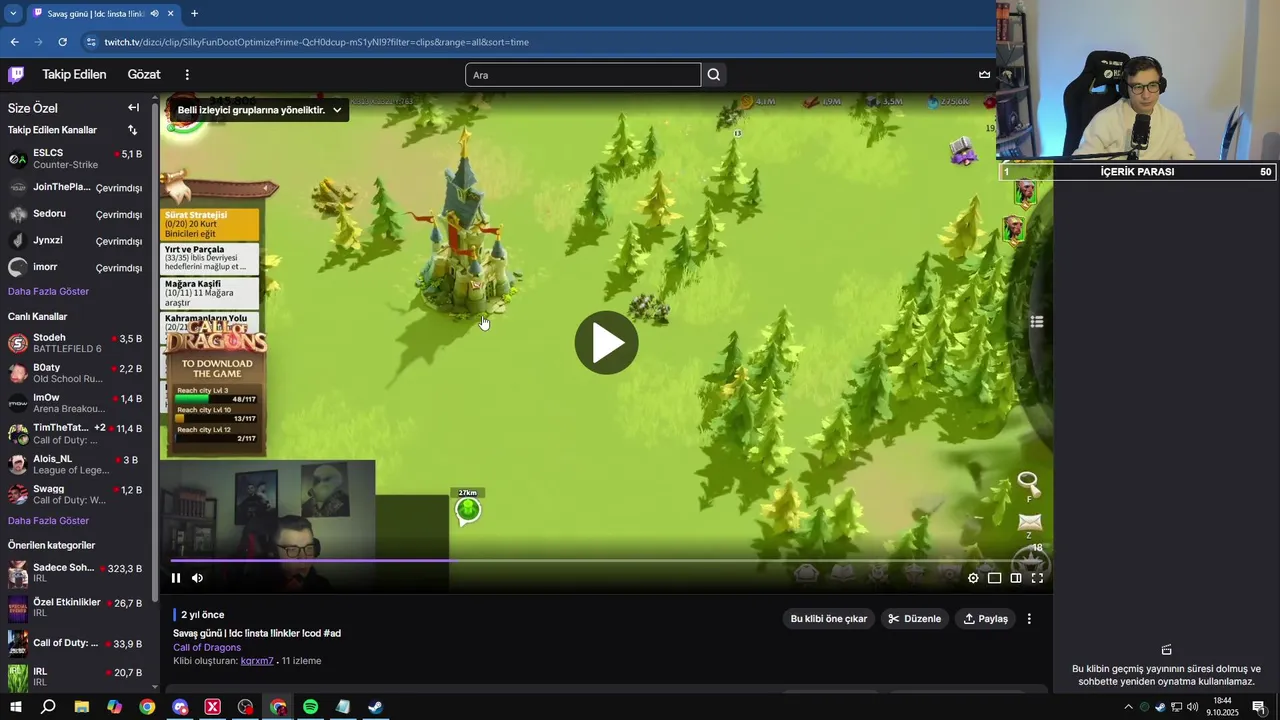Image resolution: width=1280 pixels, height=720 pixels.
Task: Open ESLCS channel in sidebar
Action: coord(77,159)
